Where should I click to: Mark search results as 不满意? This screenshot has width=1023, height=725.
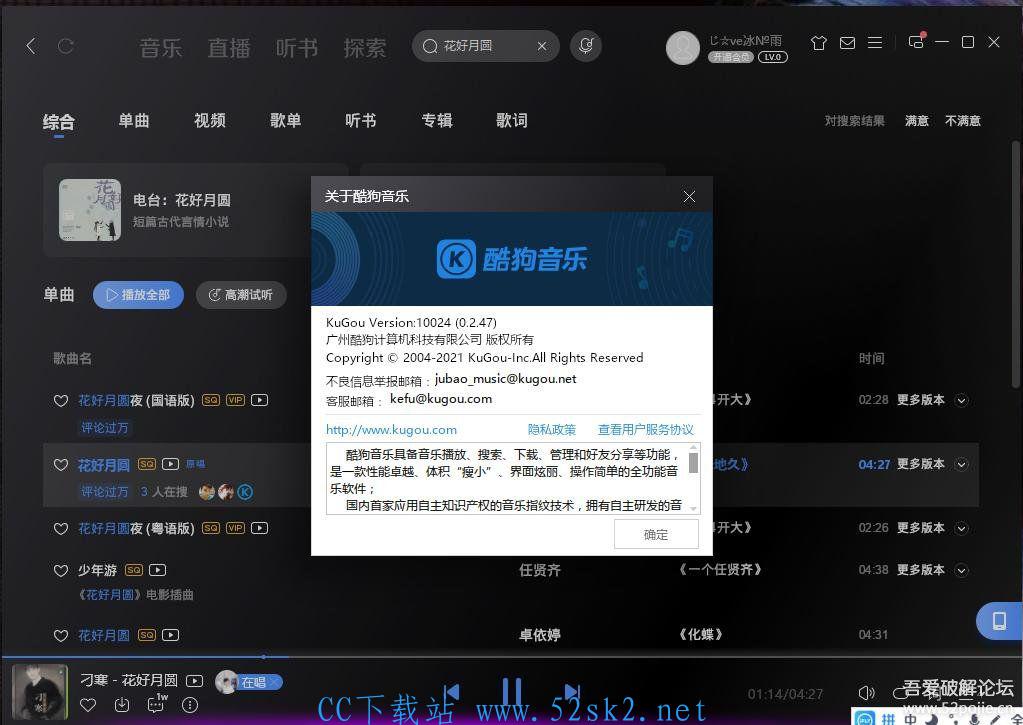(963, 121)
